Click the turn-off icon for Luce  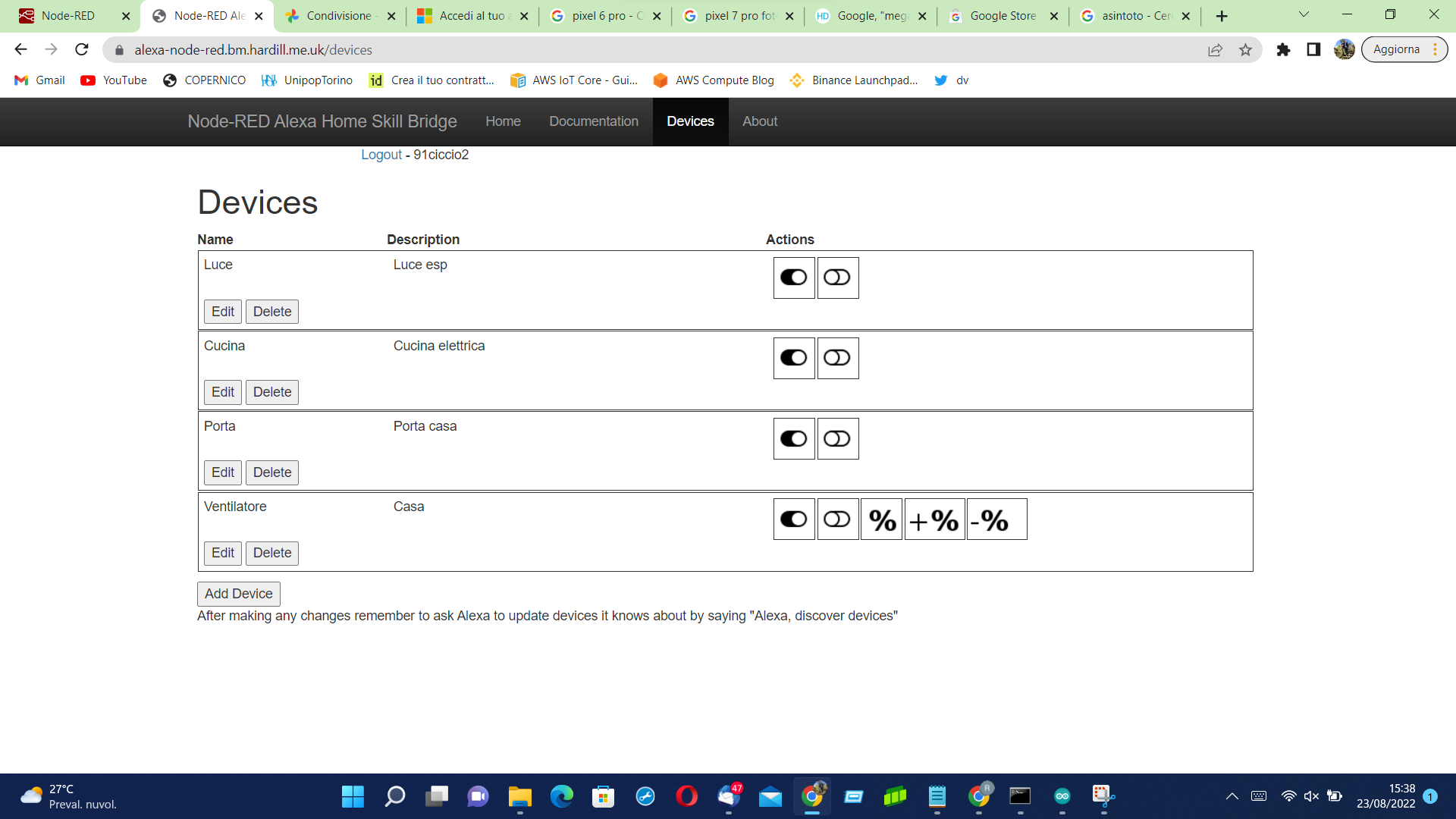point(837,278)
